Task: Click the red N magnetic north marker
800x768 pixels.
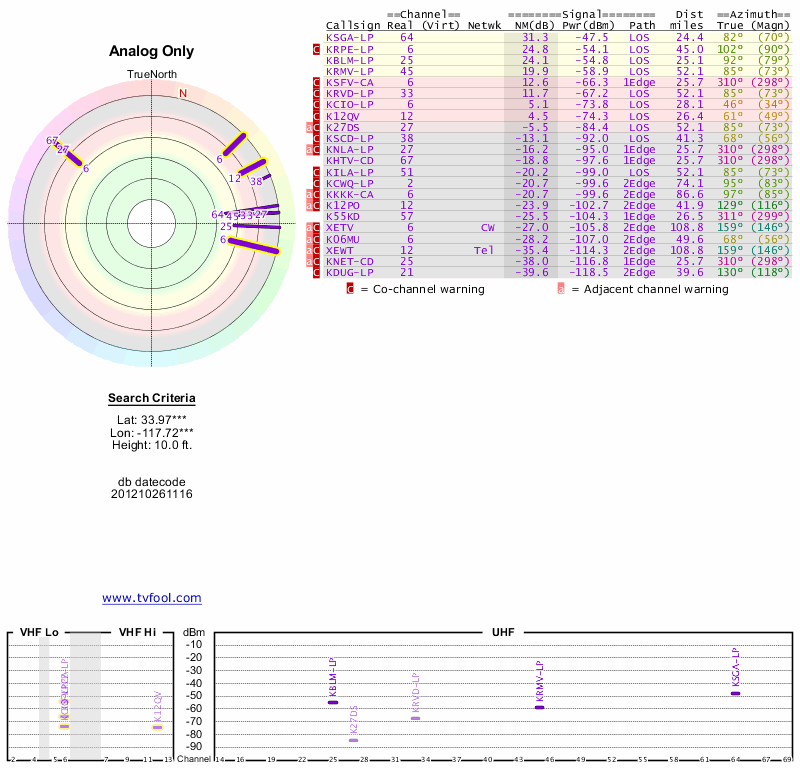Action: point(183,94)
